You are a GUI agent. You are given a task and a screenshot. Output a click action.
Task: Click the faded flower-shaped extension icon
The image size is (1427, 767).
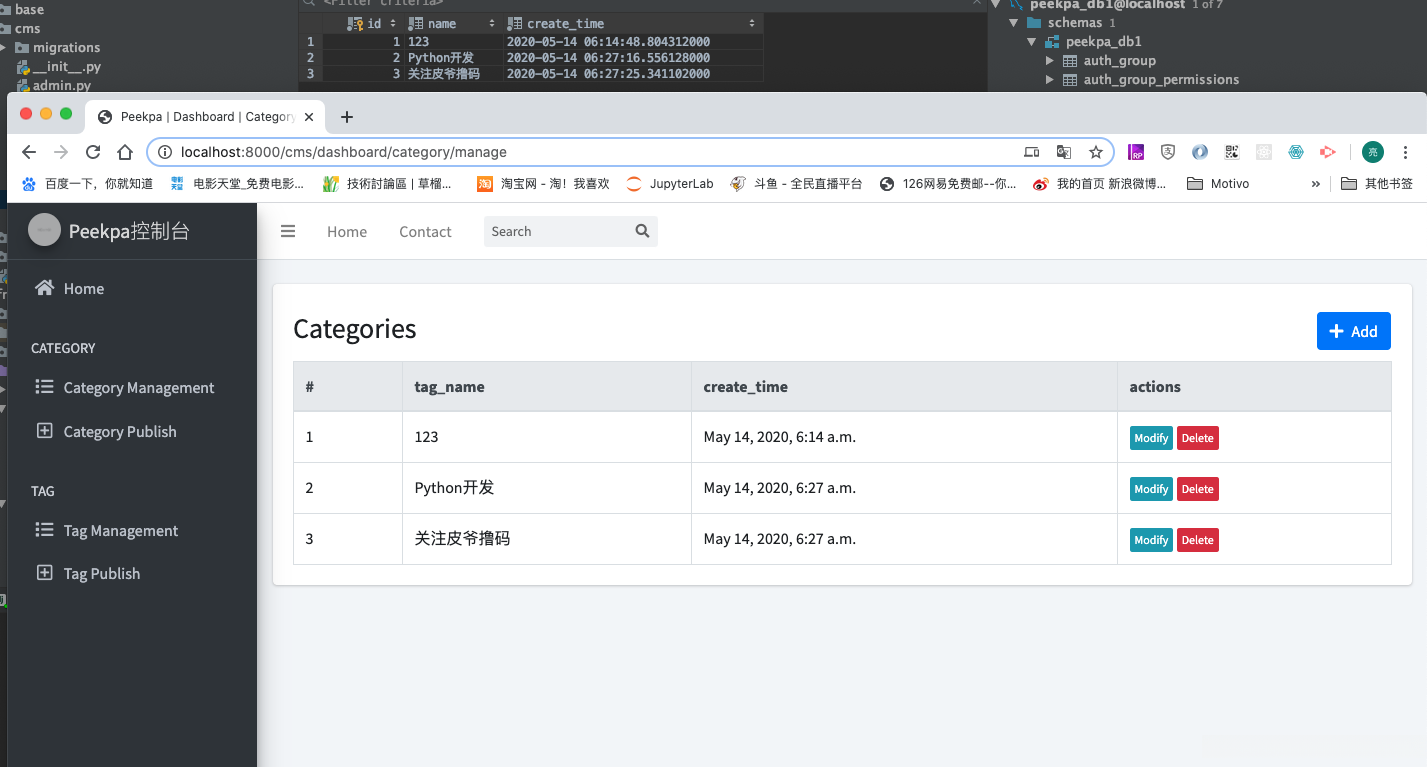tap(1264, 152)
